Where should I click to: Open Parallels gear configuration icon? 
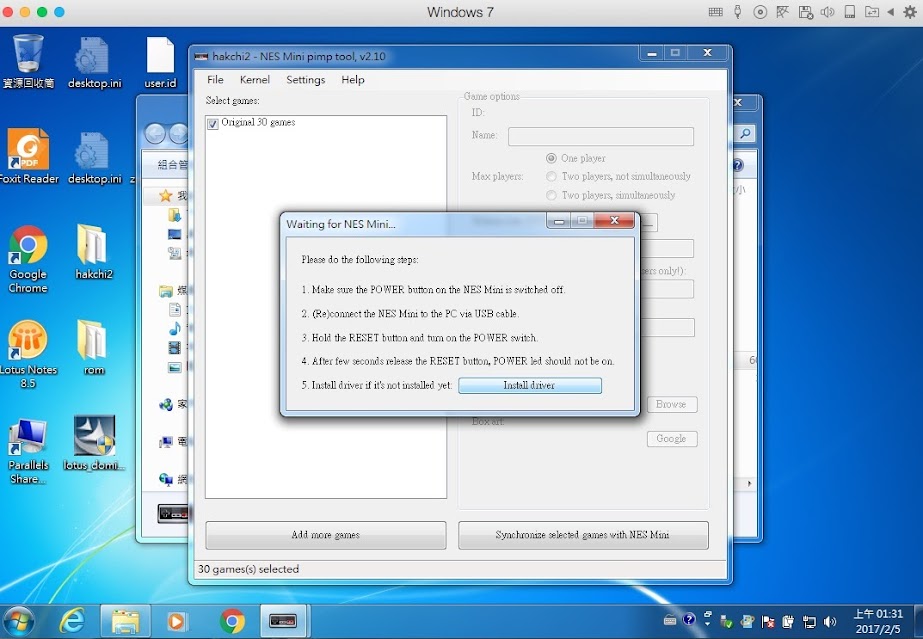click(910, 12)
